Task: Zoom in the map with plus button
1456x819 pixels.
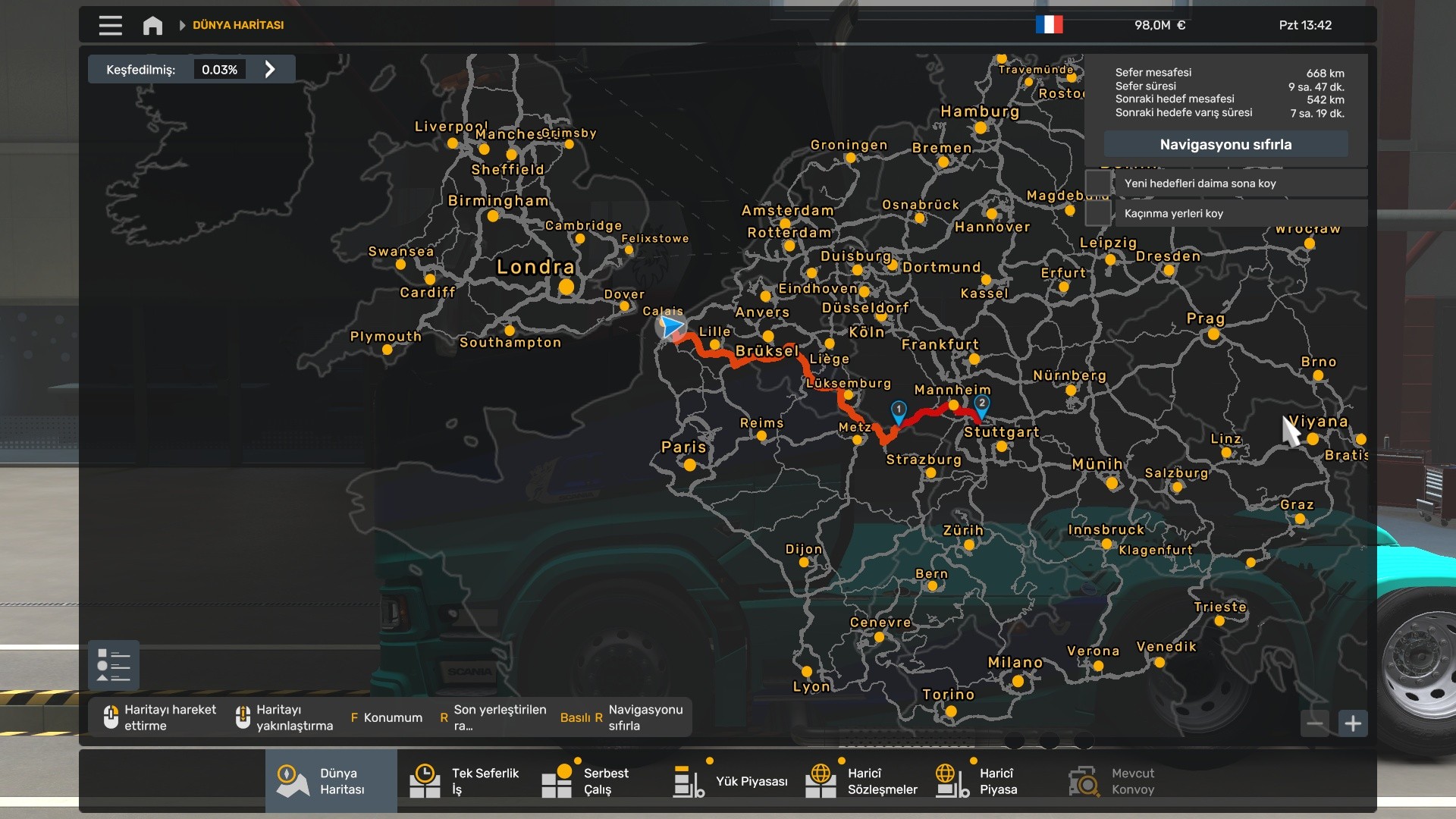Action: (1353, 723)
